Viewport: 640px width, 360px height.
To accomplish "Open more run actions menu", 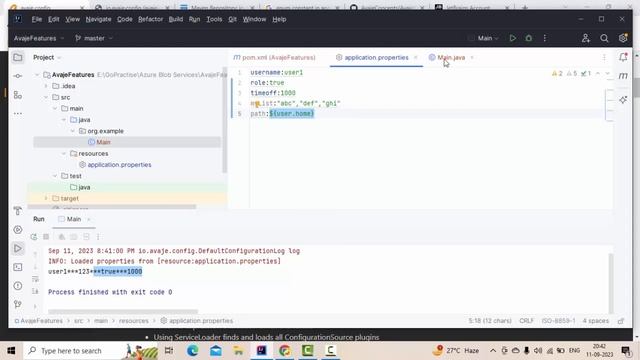I will (x=544, y=38).
